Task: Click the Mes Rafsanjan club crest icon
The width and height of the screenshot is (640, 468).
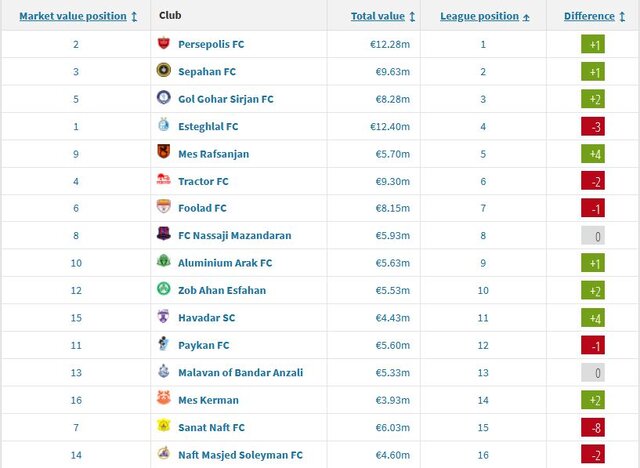Action: pyautogui.click(x=164, y=153)
